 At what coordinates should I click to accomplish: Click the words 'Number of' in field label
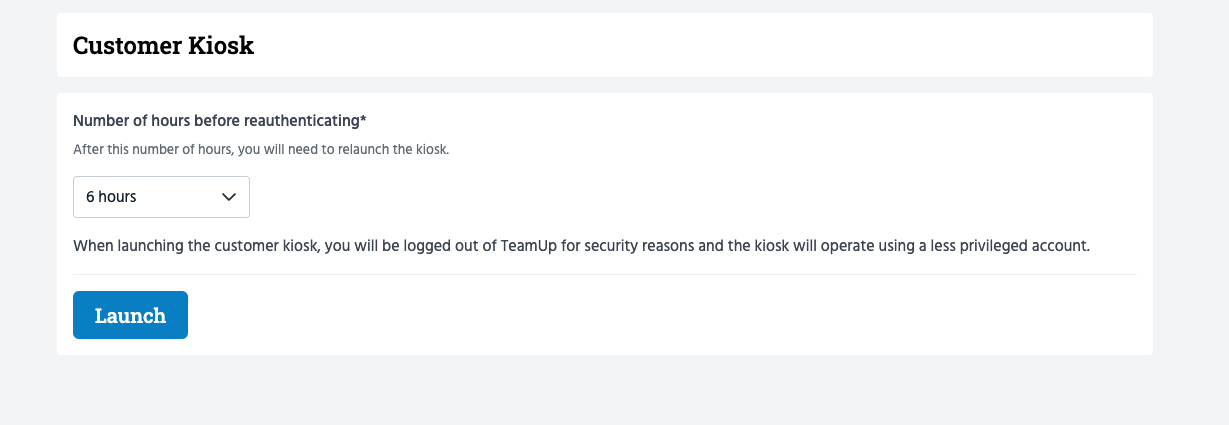point(109,121)
